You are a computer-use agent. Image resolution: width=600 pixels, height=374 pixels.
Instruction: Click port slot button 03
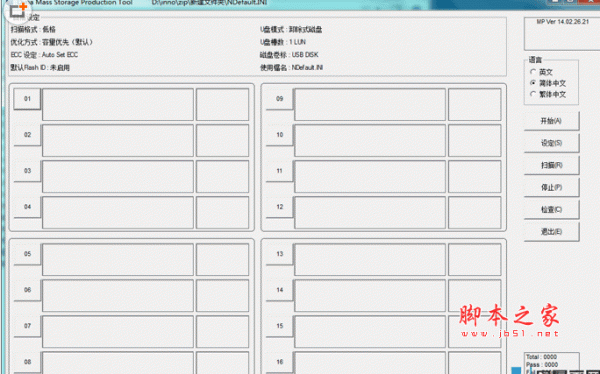click(x=27, y=171)
